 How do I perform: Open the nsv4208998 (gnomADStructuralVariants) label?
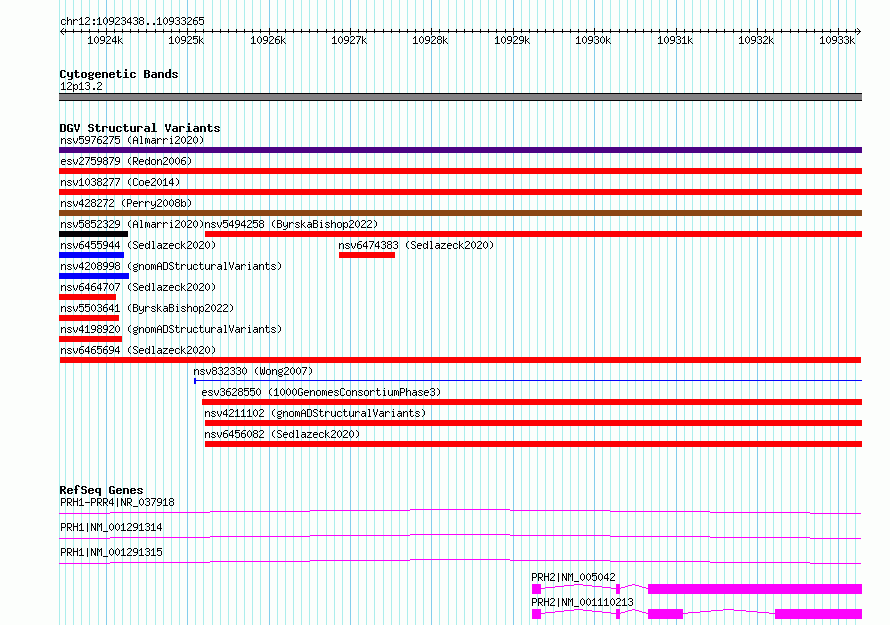click(x=170, y=266)
